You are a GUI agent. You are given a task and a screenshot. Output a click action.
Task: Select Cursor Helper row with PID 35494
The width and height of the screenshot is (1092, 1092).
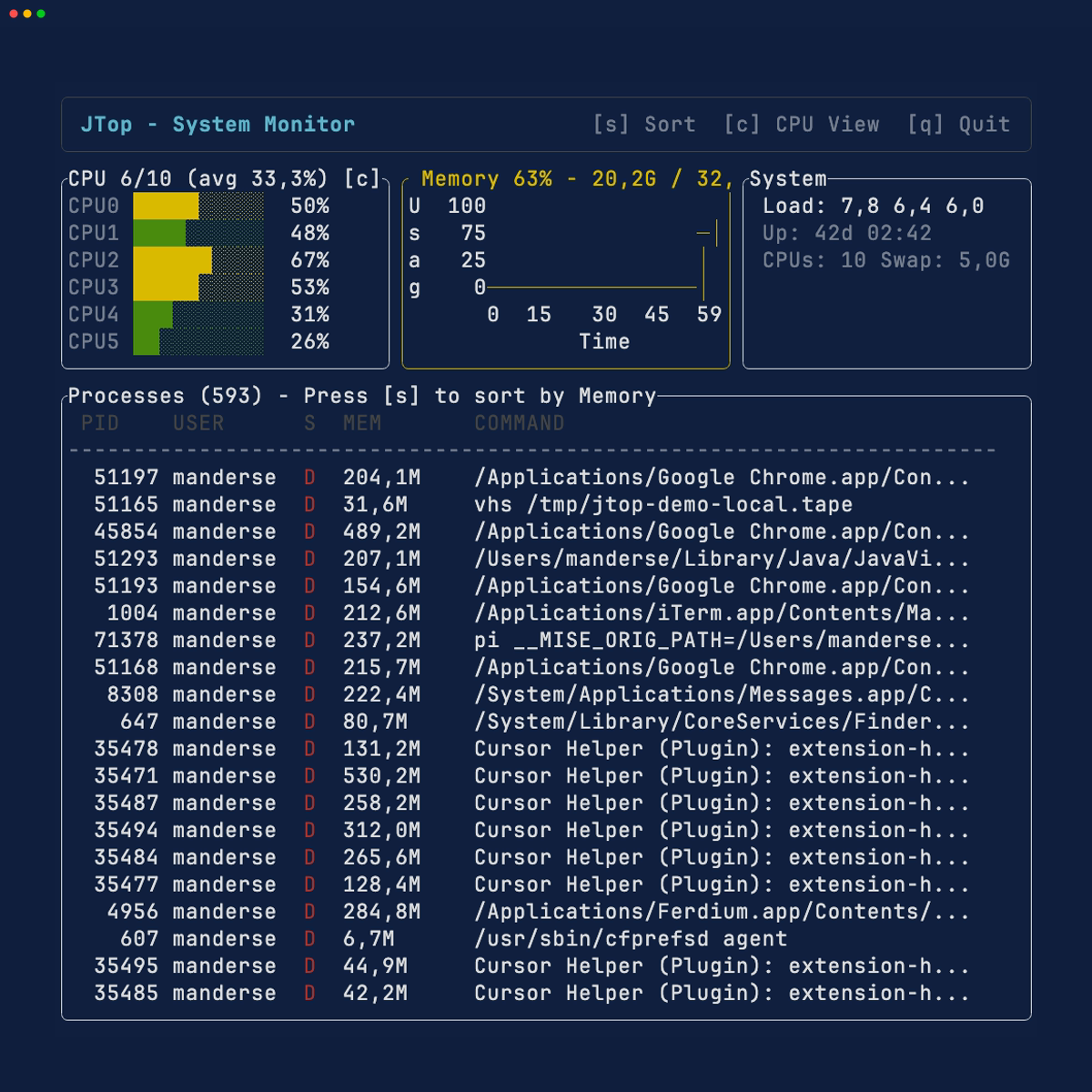point(532,830)
